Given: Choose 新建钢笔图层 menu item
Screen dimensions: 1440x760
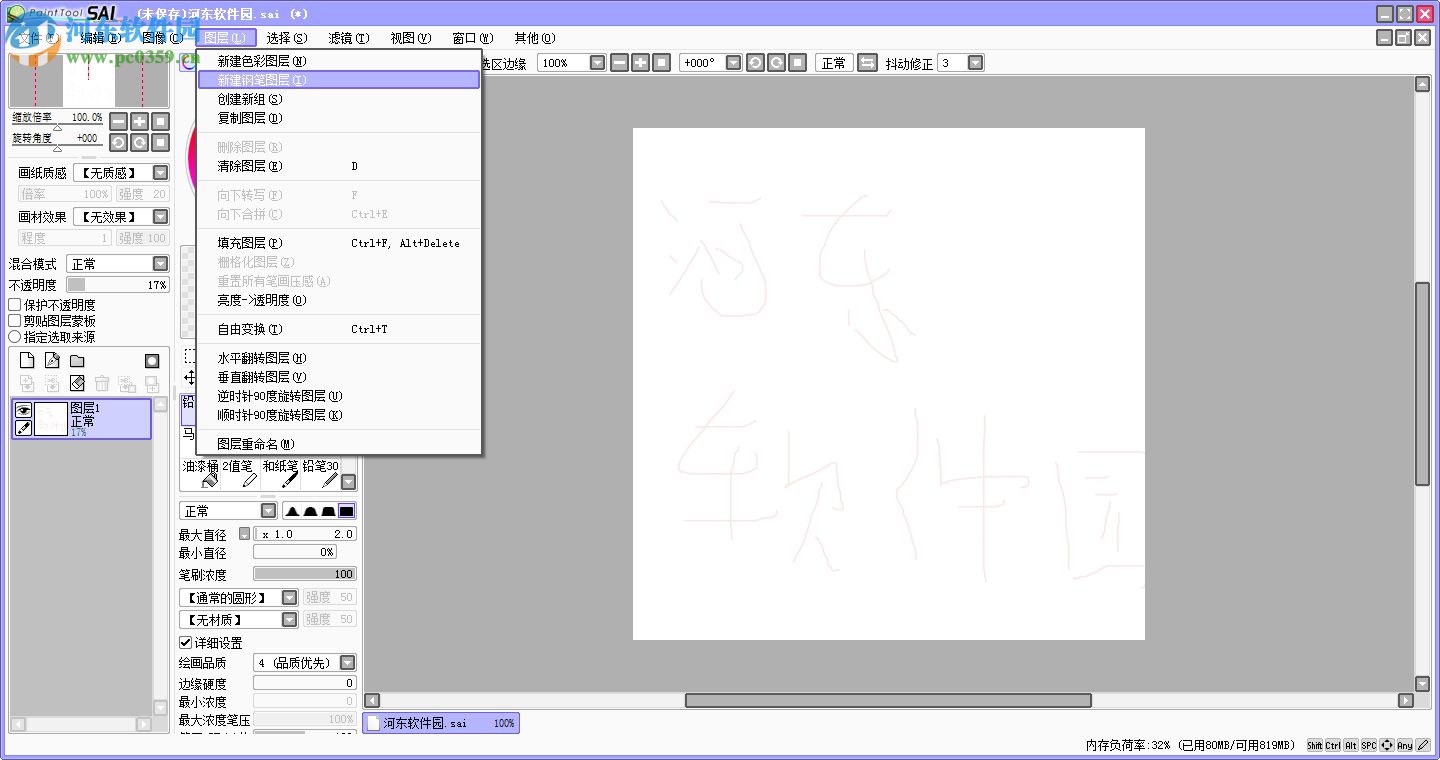Looking at the screenshot, I should pyautogui.click(x=339, y=80).
